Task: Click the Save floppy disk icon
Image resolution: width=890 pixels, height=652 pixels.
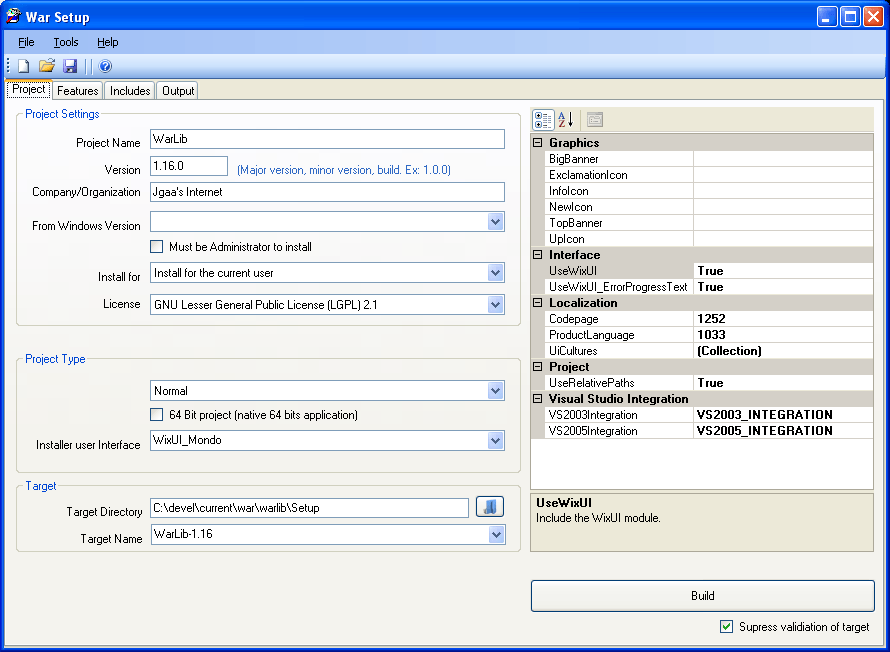Action: tap(70, 66)
